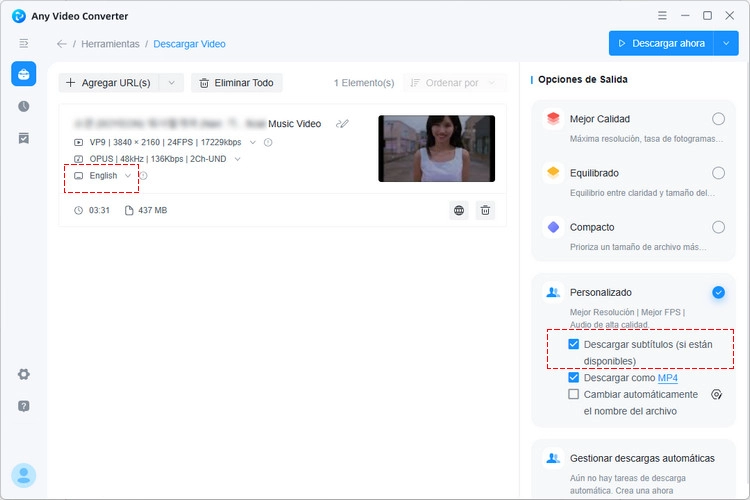Go back with the arrow icon
Image resolution: width=750 pixels, height=500 pixels.
tap(62, 44)
